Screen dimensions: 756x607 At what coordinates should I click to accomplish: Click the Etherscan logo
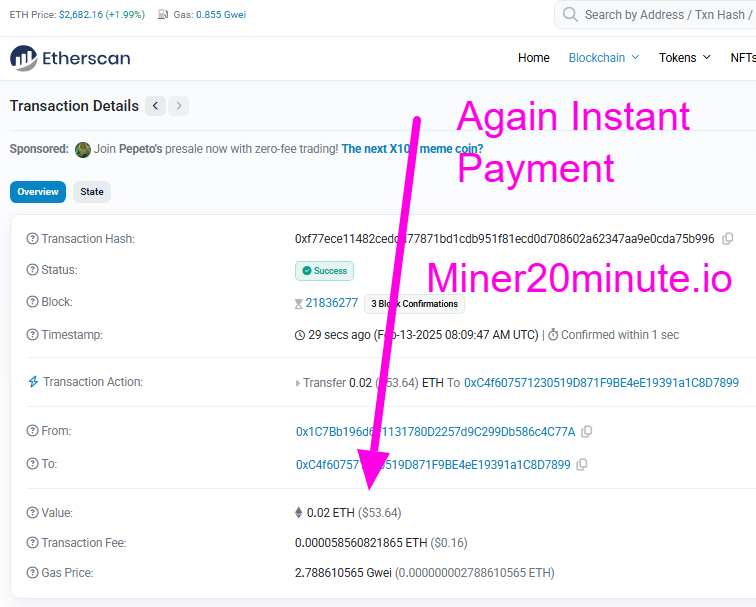tap(70, 58)
